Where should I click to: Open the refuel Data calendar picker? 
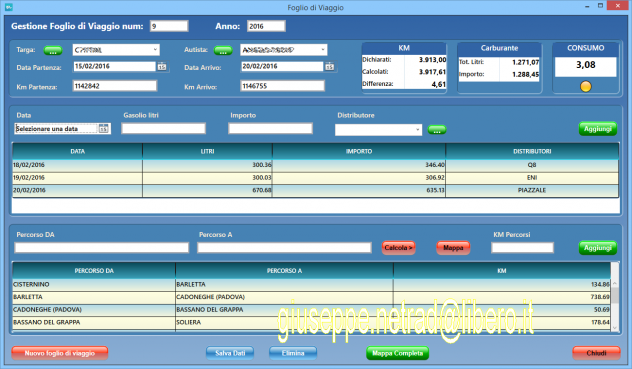[104, 129]
